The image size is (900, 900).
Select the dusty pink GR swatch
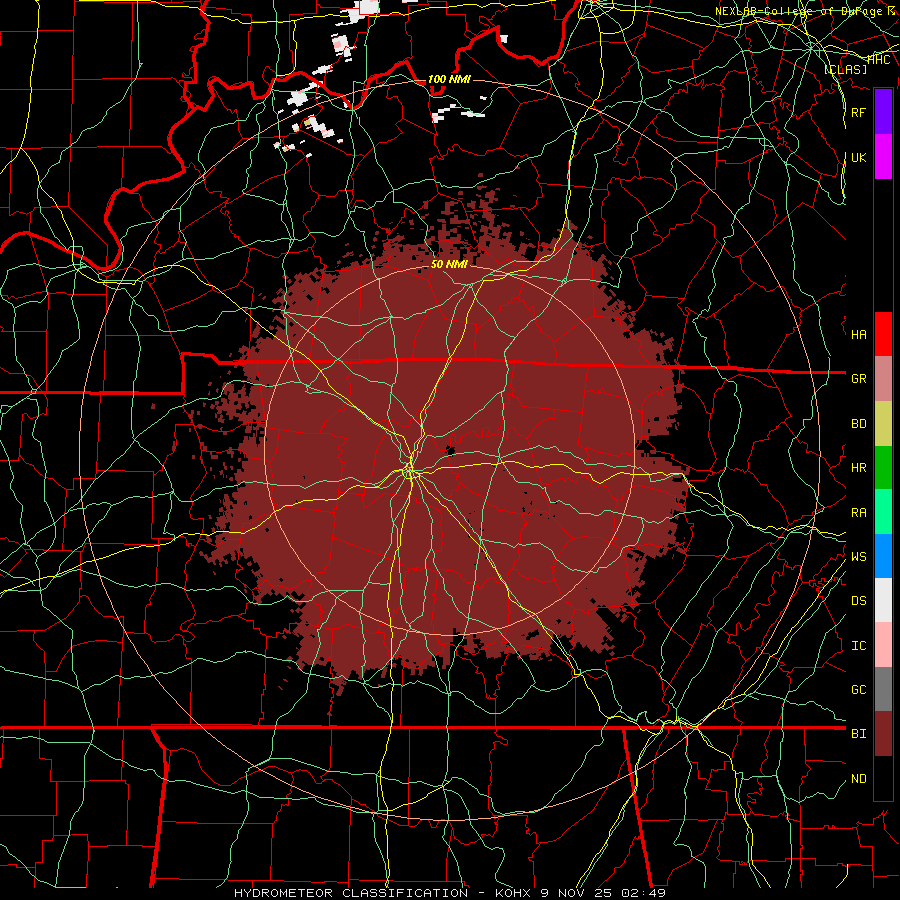point(883,378)
